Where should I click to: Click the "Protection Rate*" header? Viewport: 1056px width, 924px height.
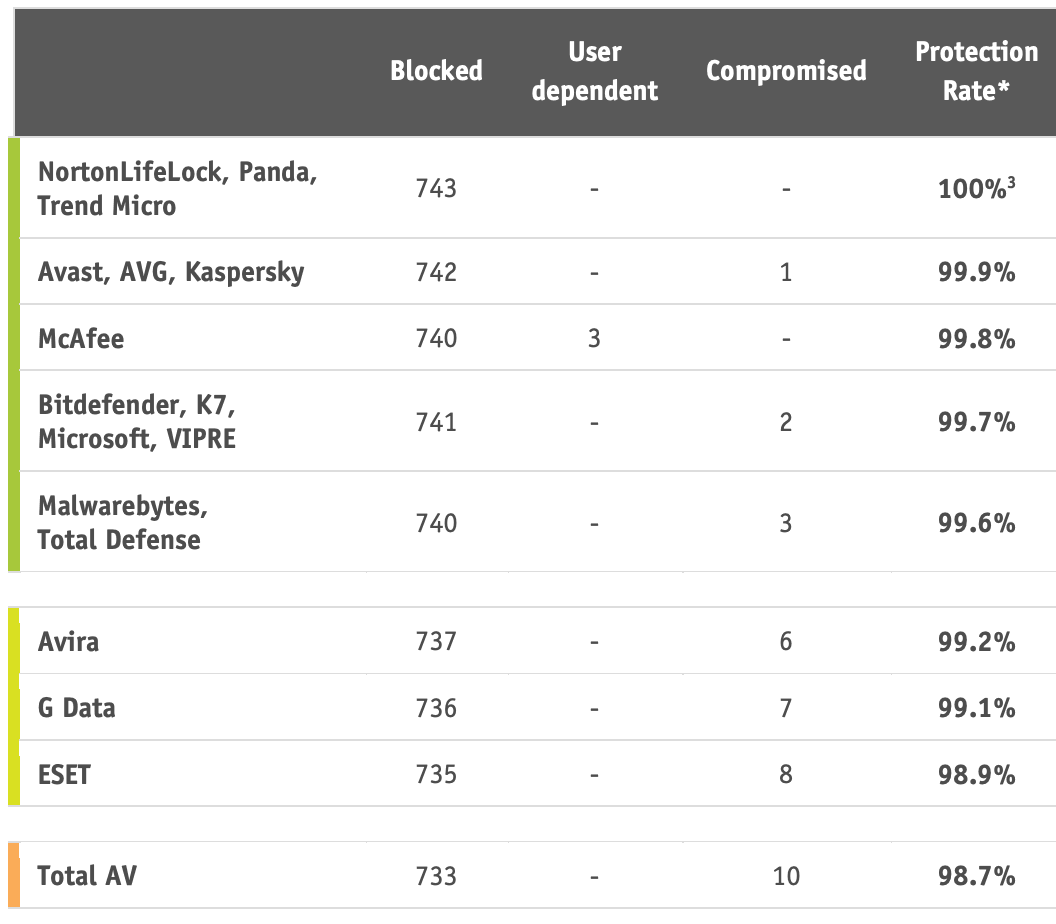976,71
